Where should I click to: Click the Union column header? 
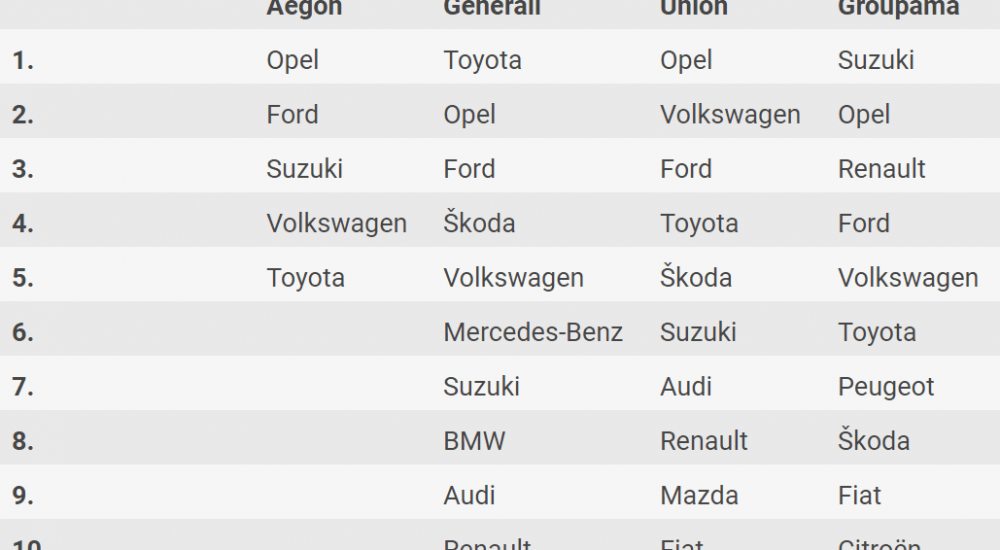coord(694,8)
